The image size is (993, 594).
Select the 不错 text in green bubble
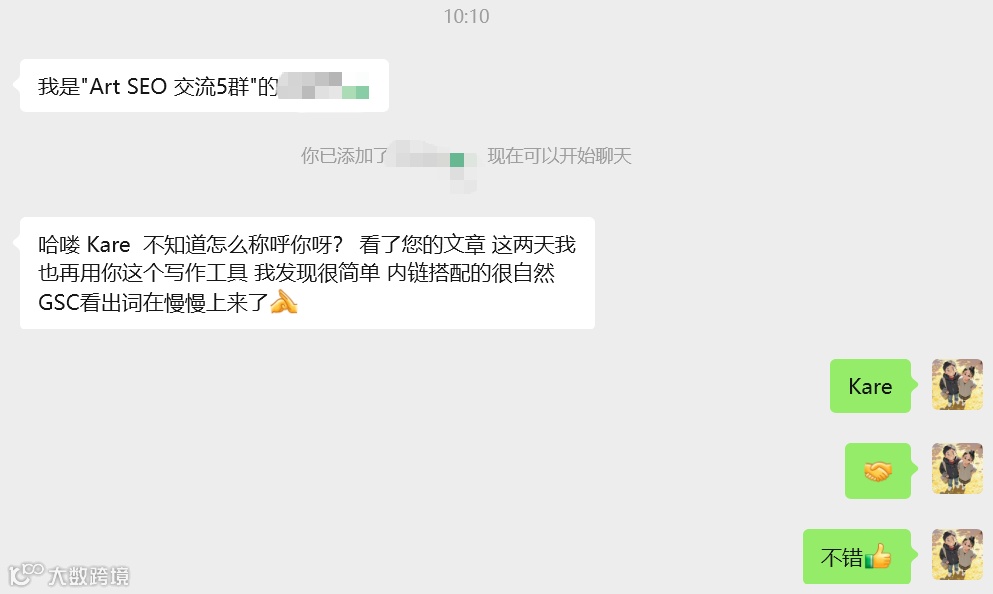(x=842, y=557)
